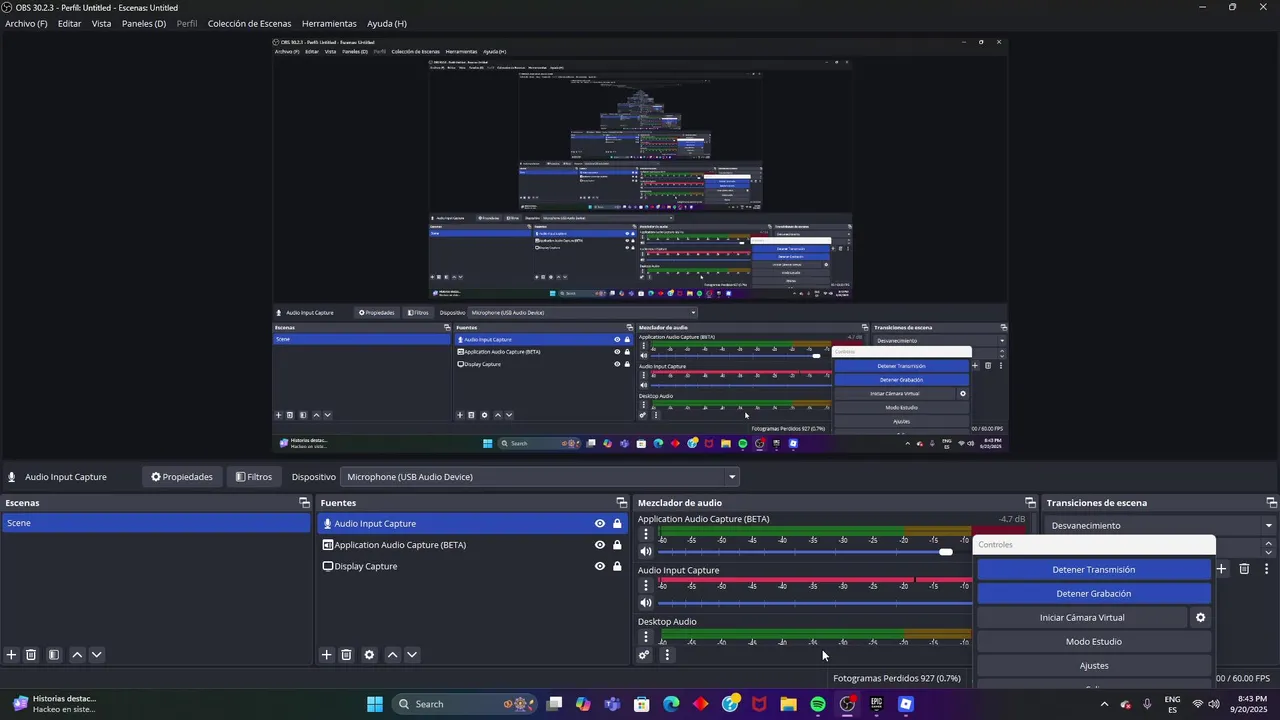This screenshot has height=720, width=1280.
Task: Open advanced audio properties gears icon
Action: (x=644, y=655)
